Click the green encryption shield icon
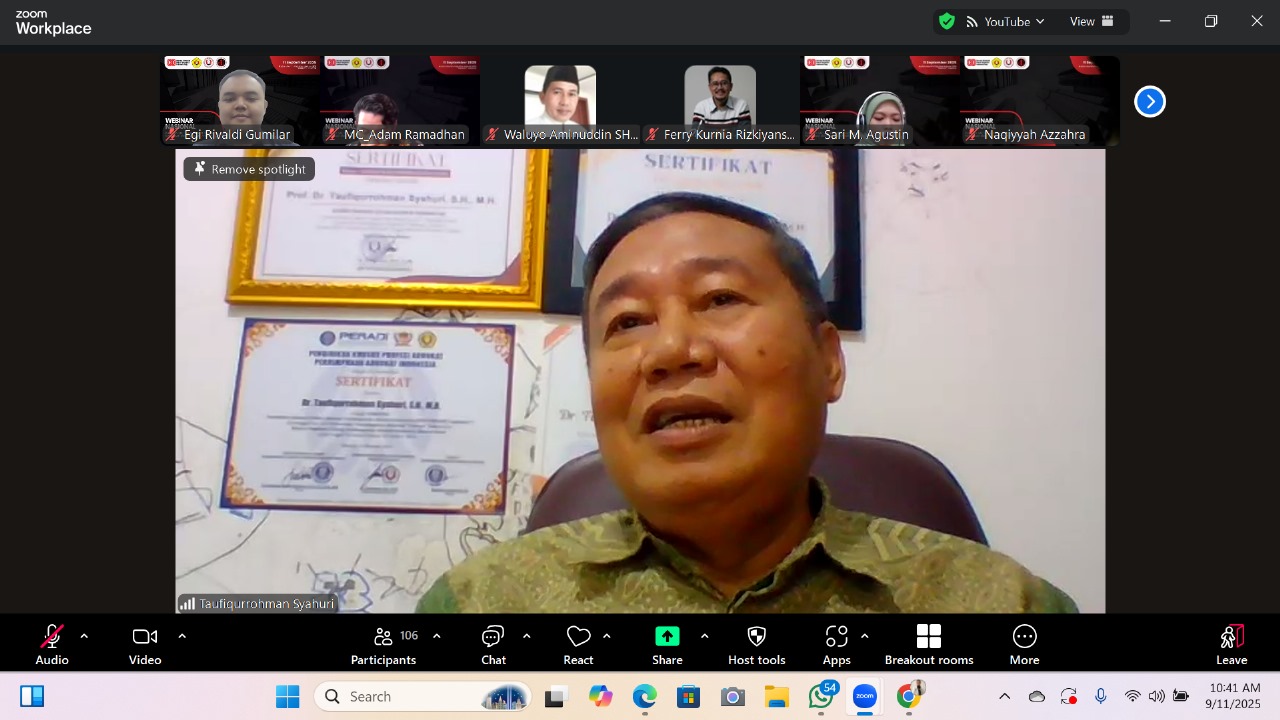1280x720 pixels. tap(946, 21)
